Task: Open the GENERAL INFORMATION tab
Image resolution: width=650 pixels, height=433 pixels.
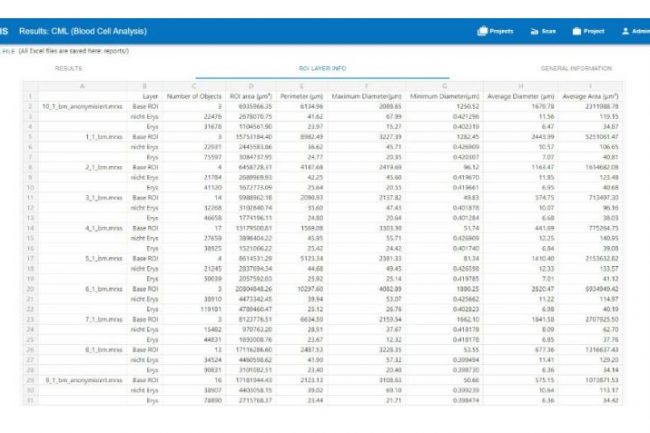Action: coord(574,68)
